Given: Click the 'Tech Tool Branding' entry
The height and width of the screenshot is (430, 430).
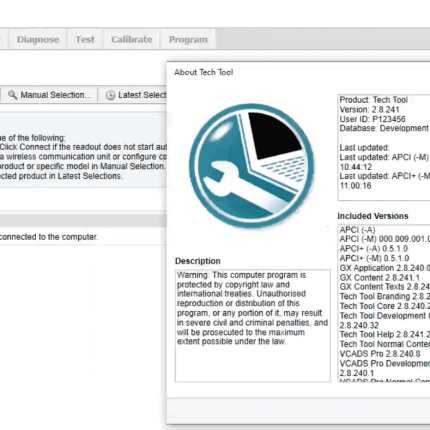Looking at the screenshot, I should point(385,296).
